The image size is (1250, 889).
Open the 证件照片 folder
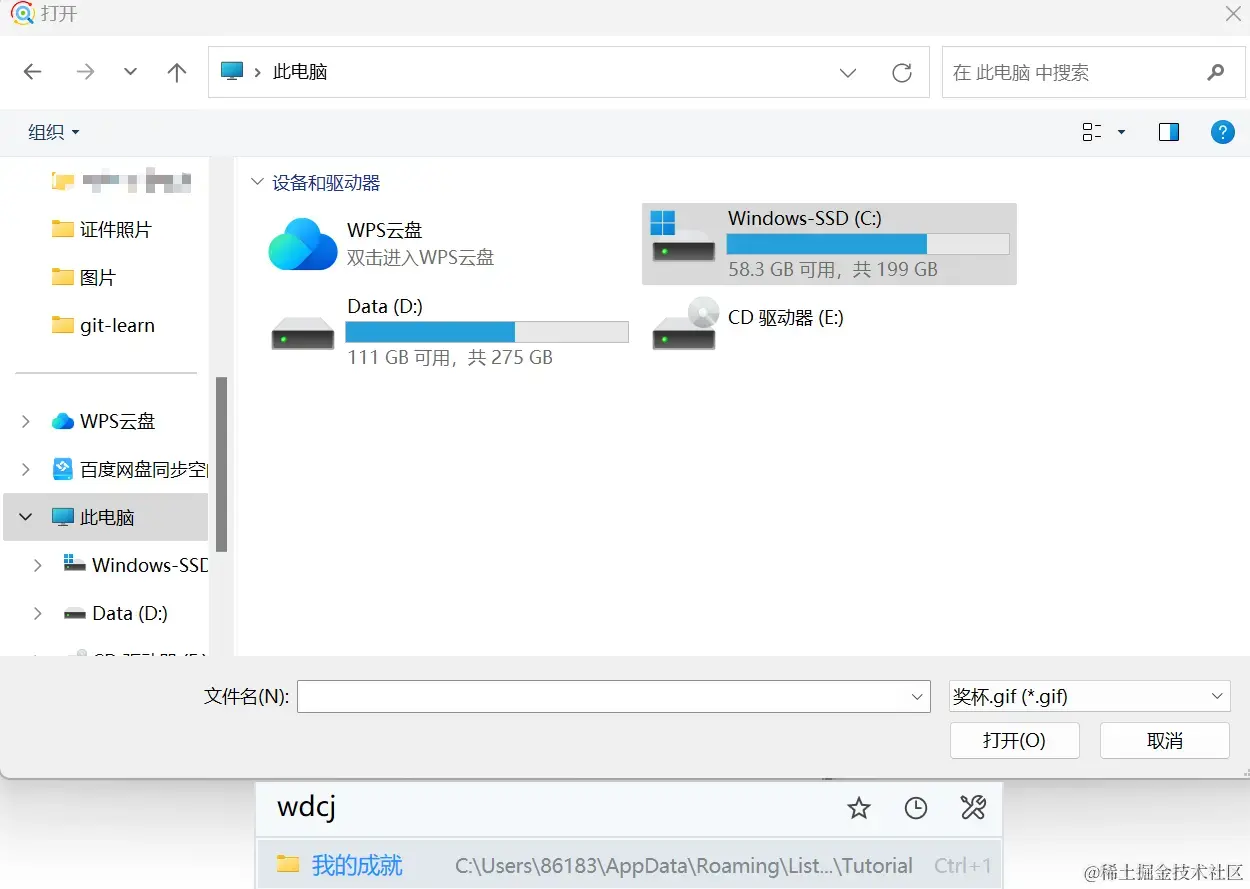(x=101, y=229)
